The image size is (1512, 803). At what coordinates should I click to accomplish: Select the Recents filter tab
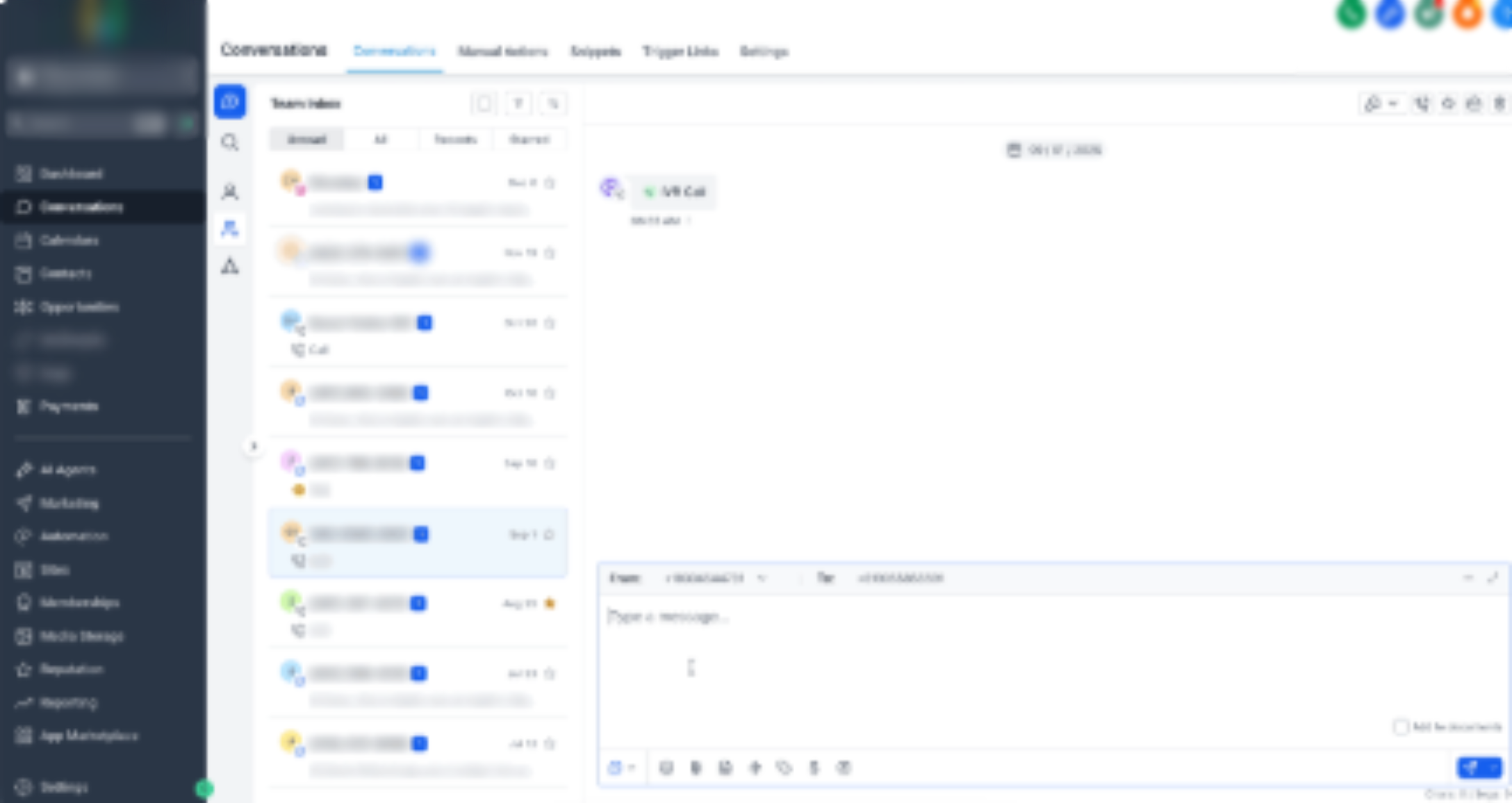pyautogui.click(x=455, y=140)
